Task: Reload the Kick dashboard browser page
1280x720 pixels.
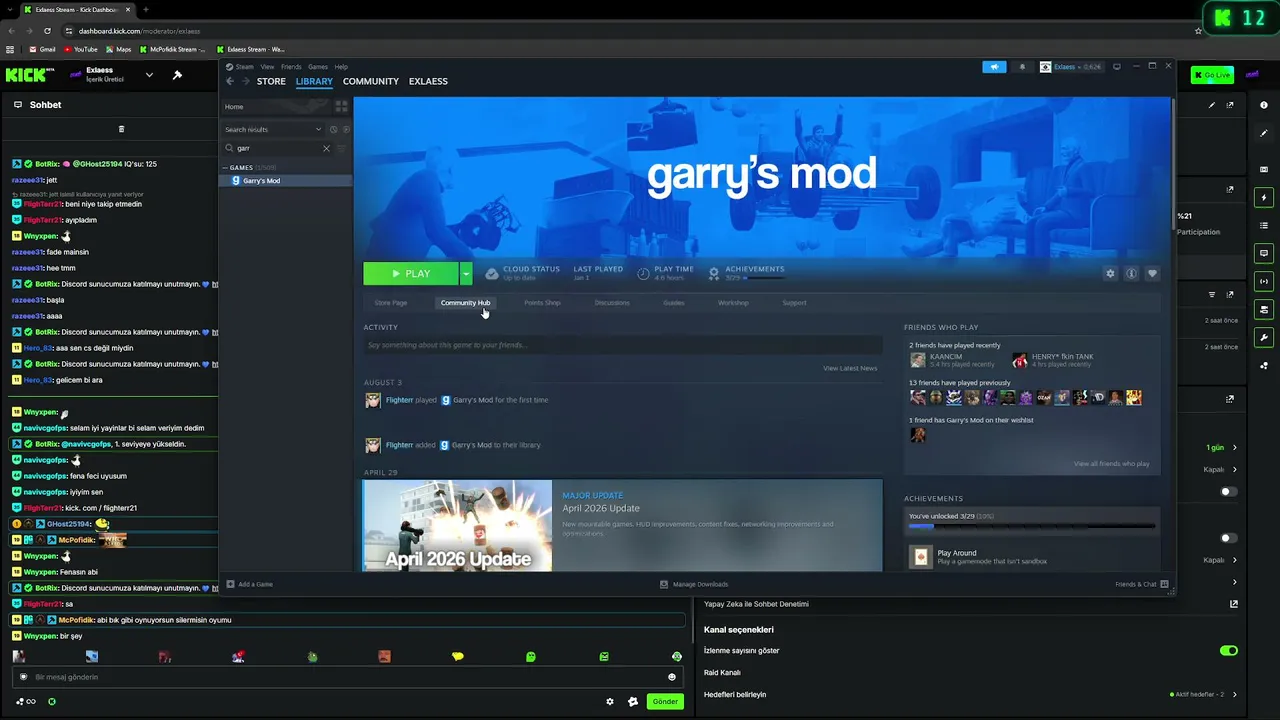Action: 47,31
